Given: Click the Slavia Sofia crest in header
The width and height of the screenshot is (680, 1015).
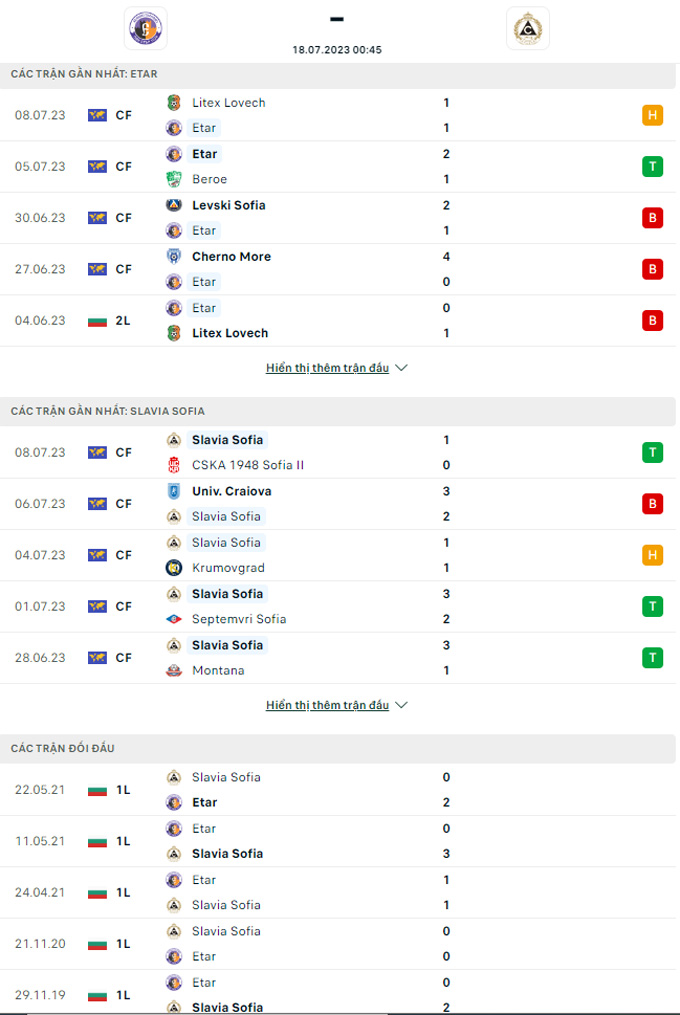Looking at the screenshot, I should (527, 28).
